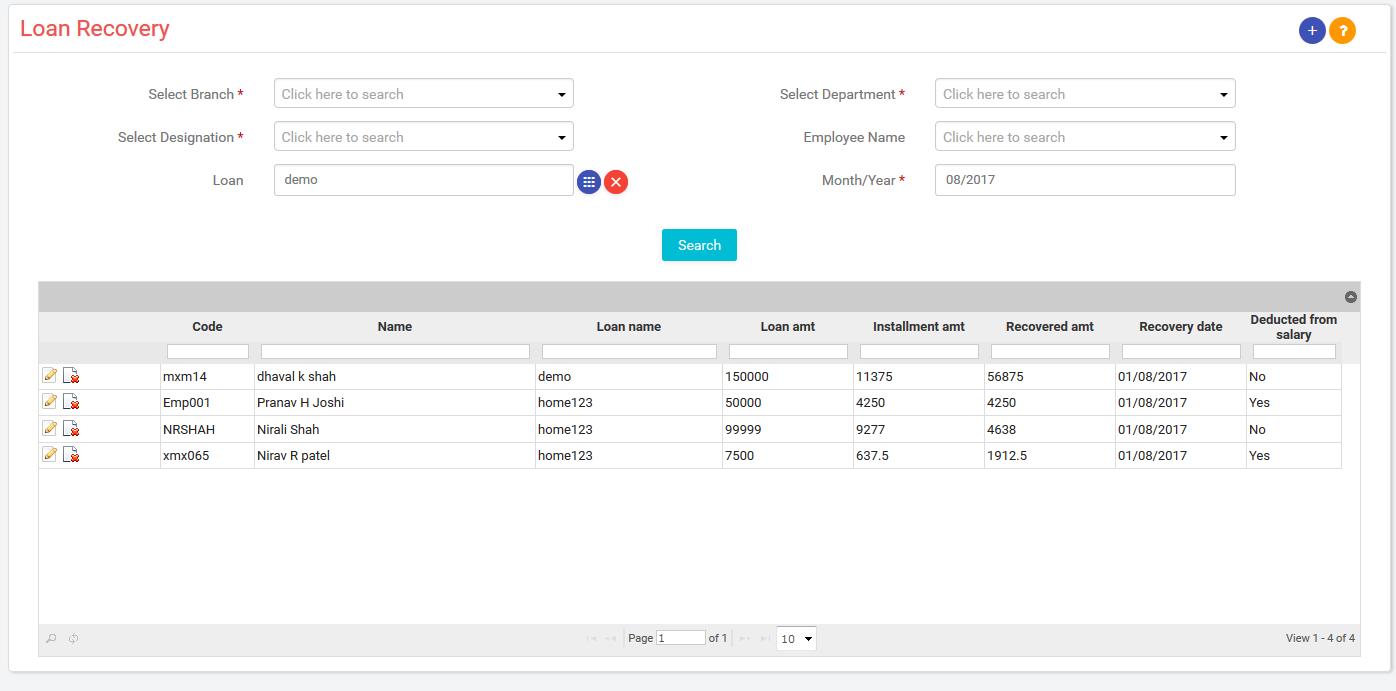Clear the loan field with red X icon
Viewport: 1396px width, 691px height.
coord(616,182)
